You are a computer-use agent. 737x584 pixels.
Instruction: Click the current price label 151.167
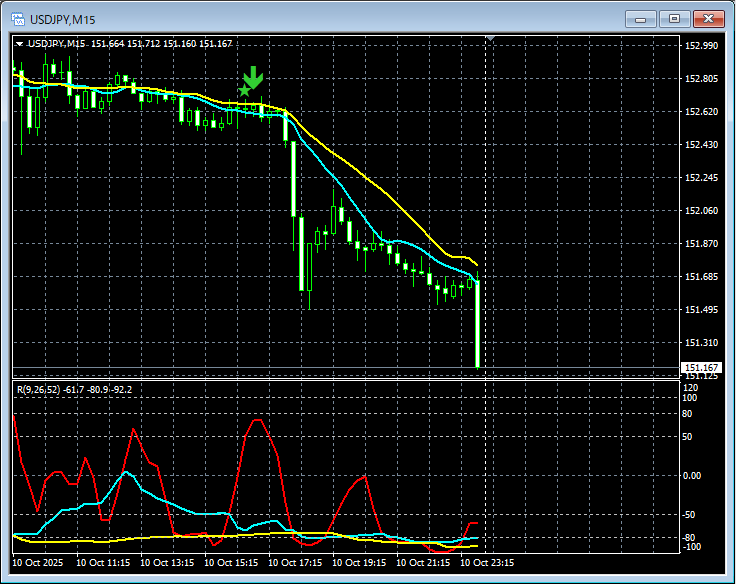pyautogui.click(x=701, y=367)
